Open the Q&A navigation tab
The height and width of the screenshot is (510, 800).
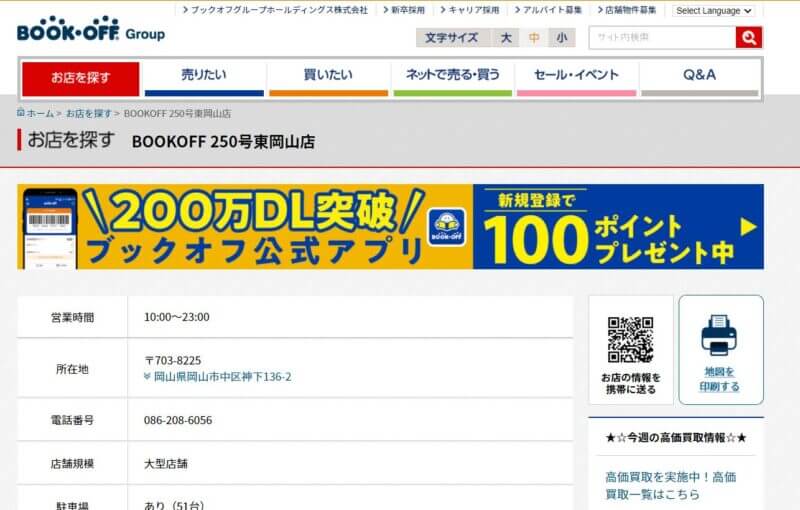699,79
